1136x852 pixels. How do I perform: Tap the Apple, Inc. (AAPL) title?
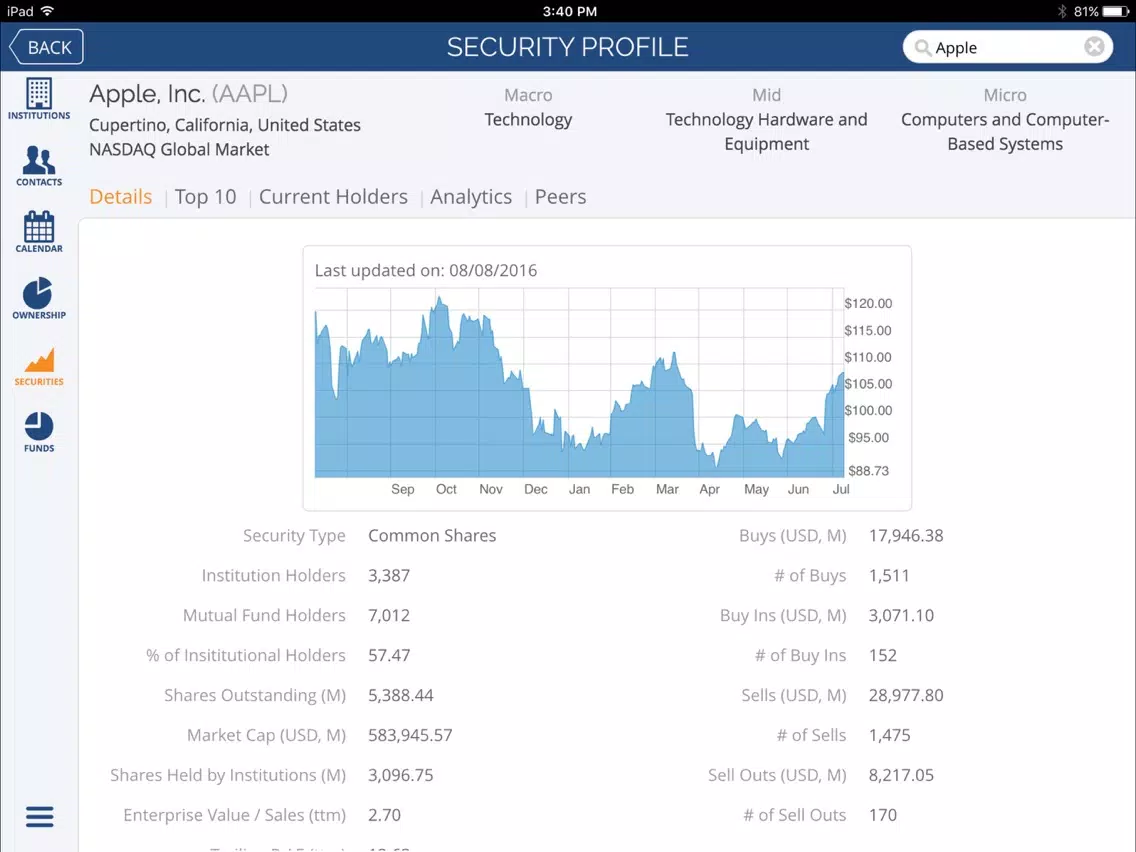pos(188,93)
